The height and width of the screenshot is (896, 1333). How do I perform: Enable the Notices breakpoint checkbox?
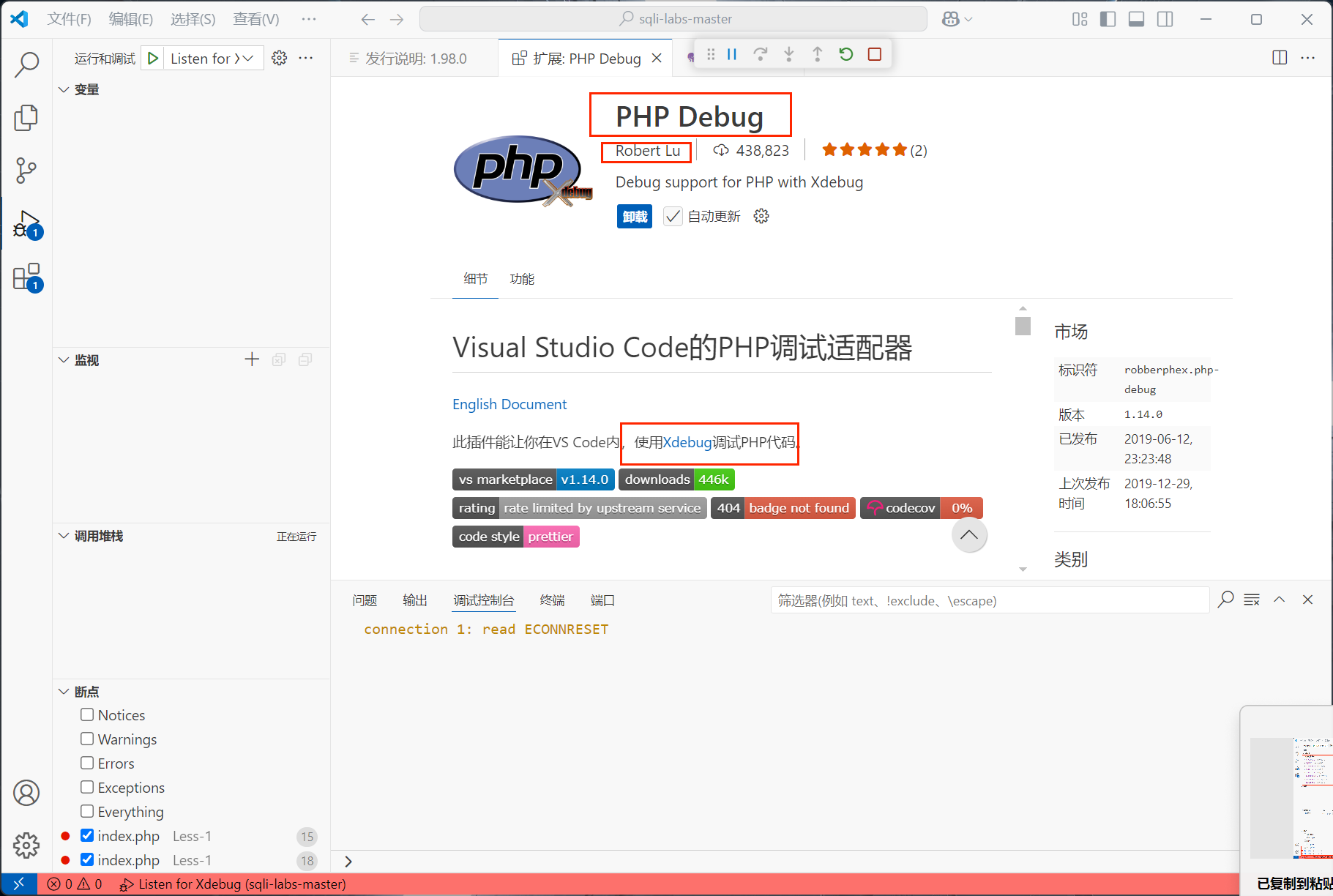click(87, 714)
